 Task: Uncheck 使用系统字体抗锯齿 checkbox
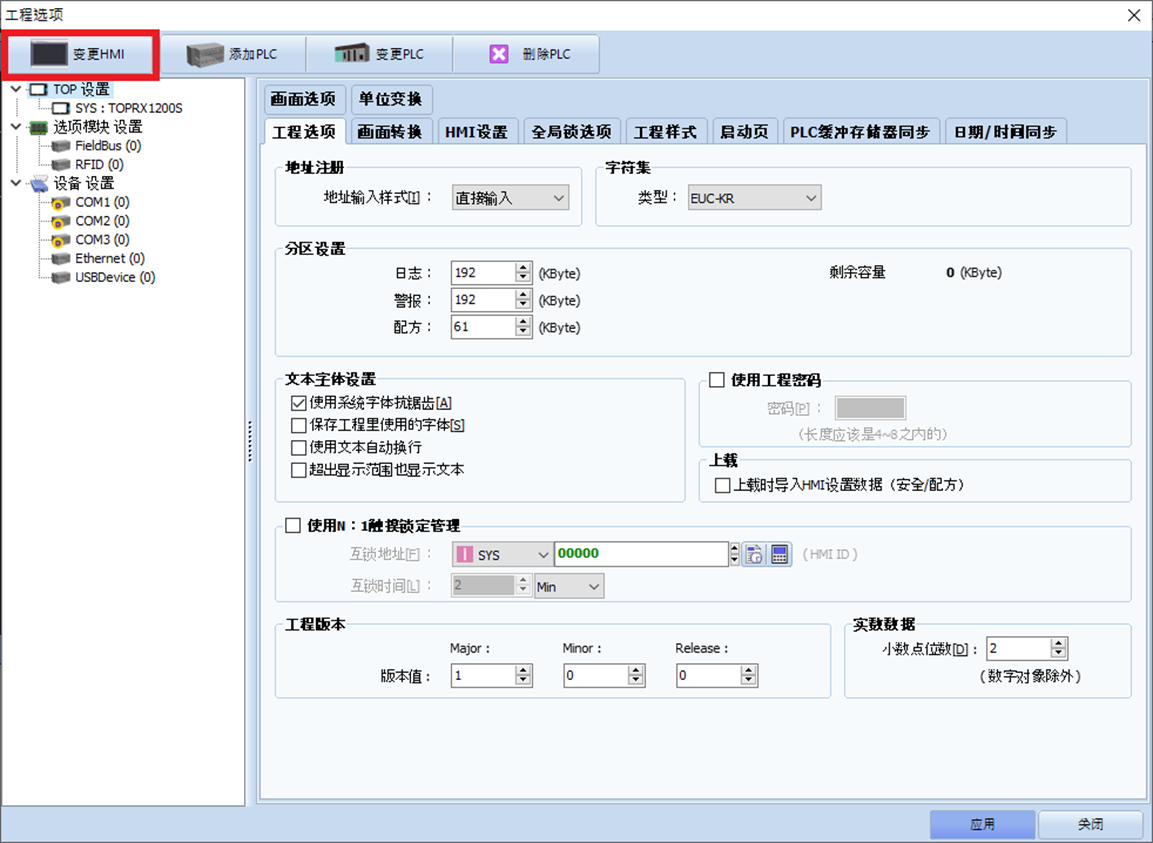298,403
